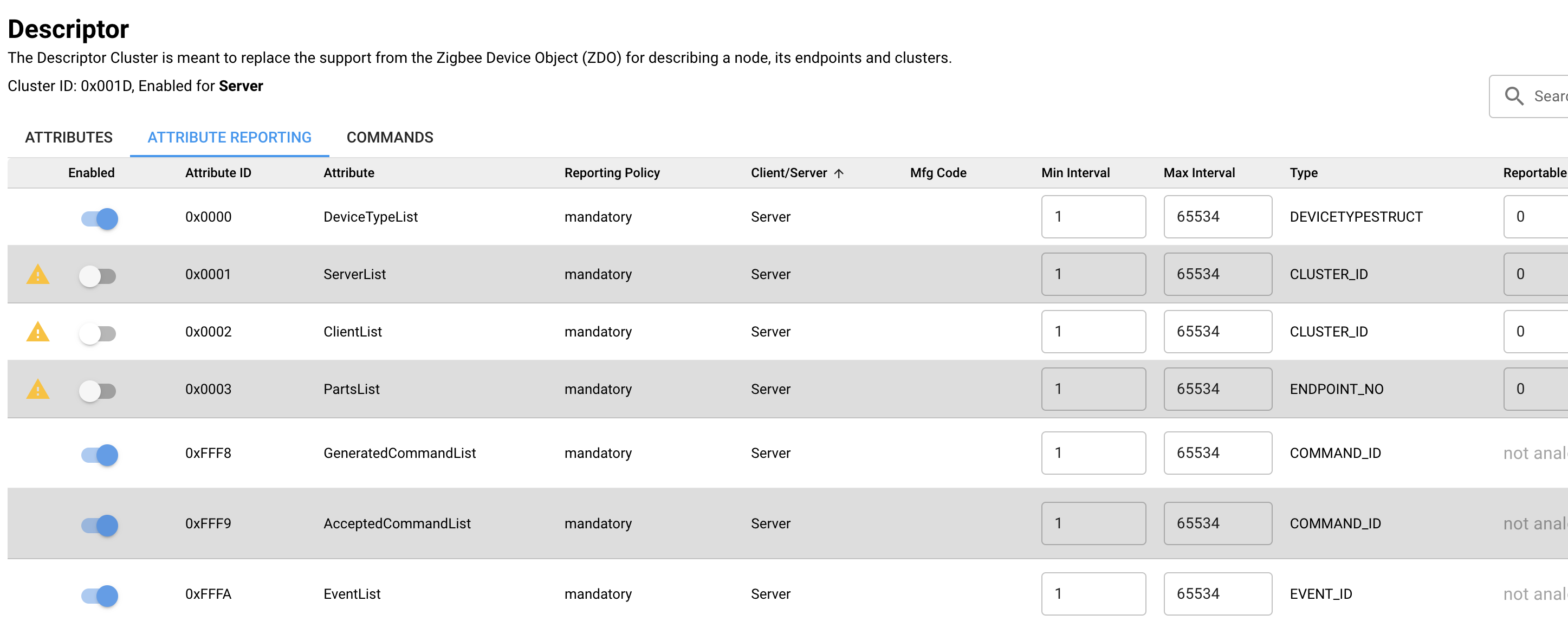Click Reportable Change field for ClientList

(x=1535, y=332)
